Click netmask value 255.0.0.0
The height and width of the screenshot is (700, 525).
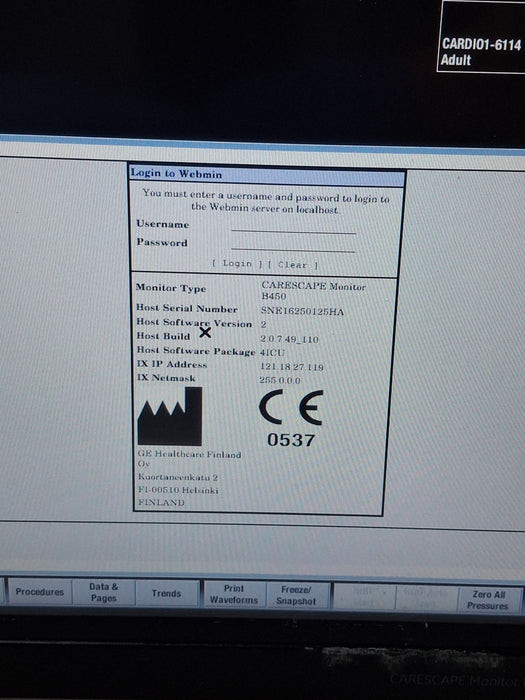tap(280, 380)
